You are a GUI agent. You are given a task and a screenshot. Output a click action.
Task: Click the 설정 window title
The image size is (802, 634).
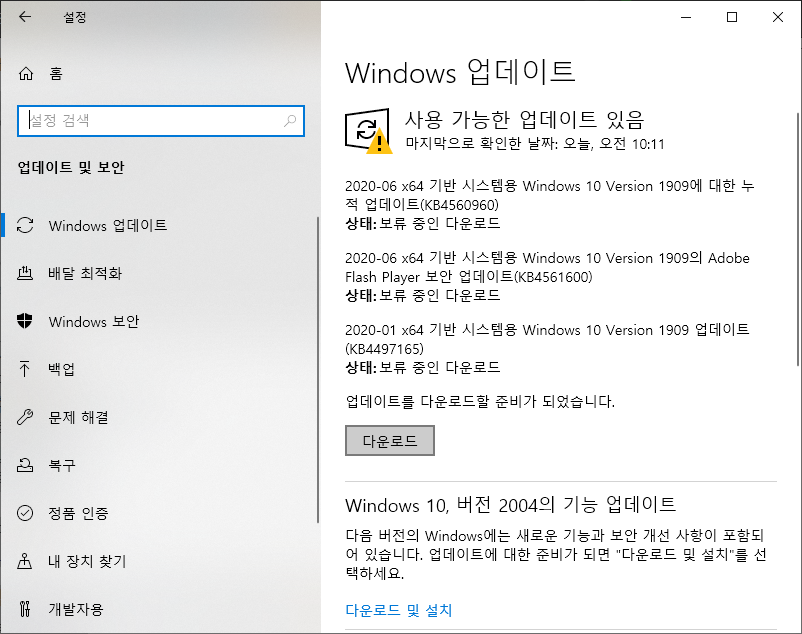click(x=75, y=17)
